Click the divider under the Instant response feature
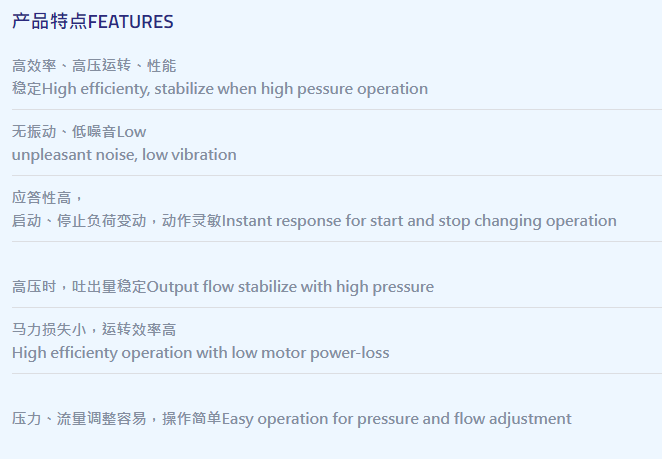Viewport: 662px width, 459px height. pyautogui.click(x=337, y=242)
